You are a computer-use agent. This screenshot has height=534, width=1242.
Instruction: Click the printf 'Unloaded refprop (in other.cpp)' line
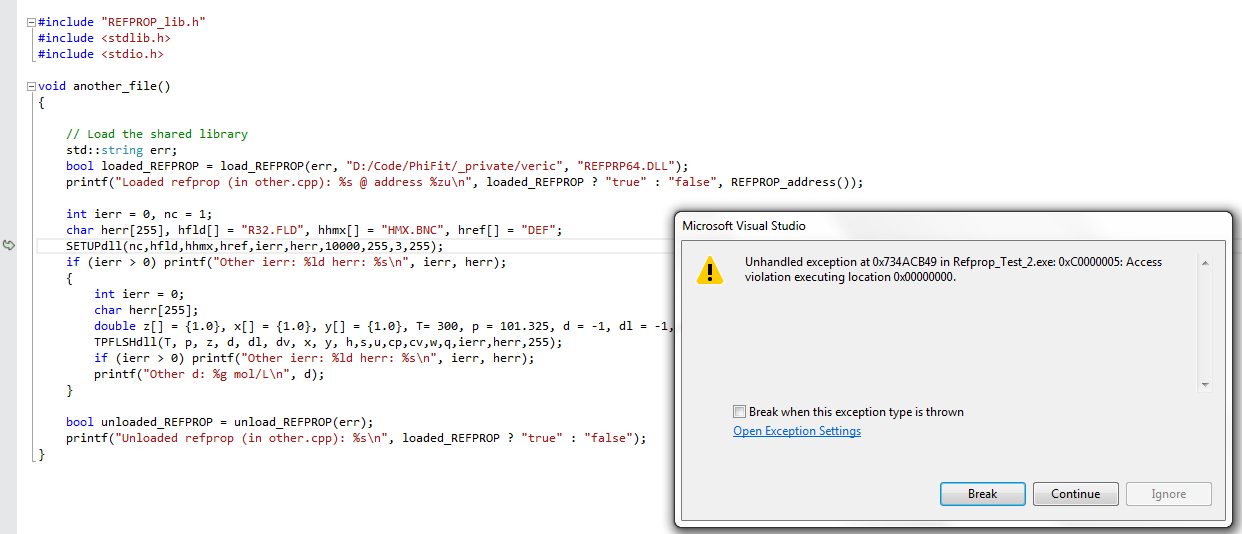(x=357, y=438)
